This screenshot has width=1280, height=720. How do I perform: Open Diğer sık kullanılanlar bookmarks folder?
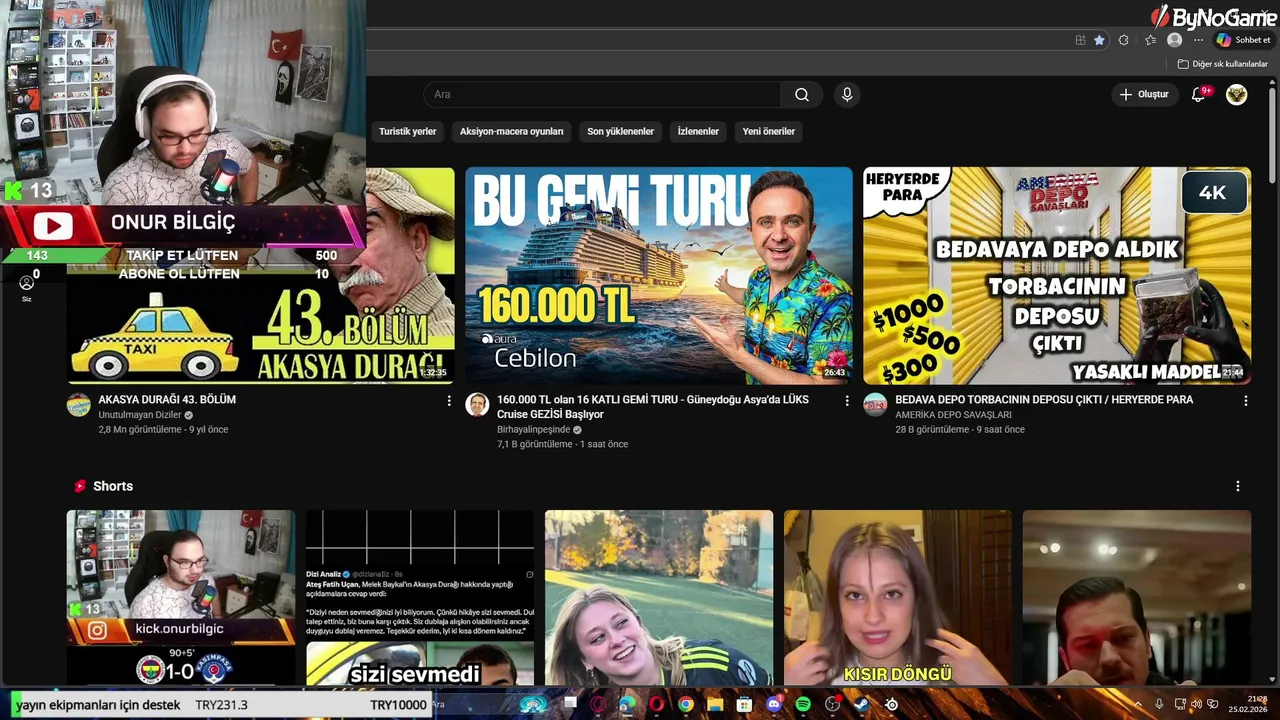(1223, 64)
